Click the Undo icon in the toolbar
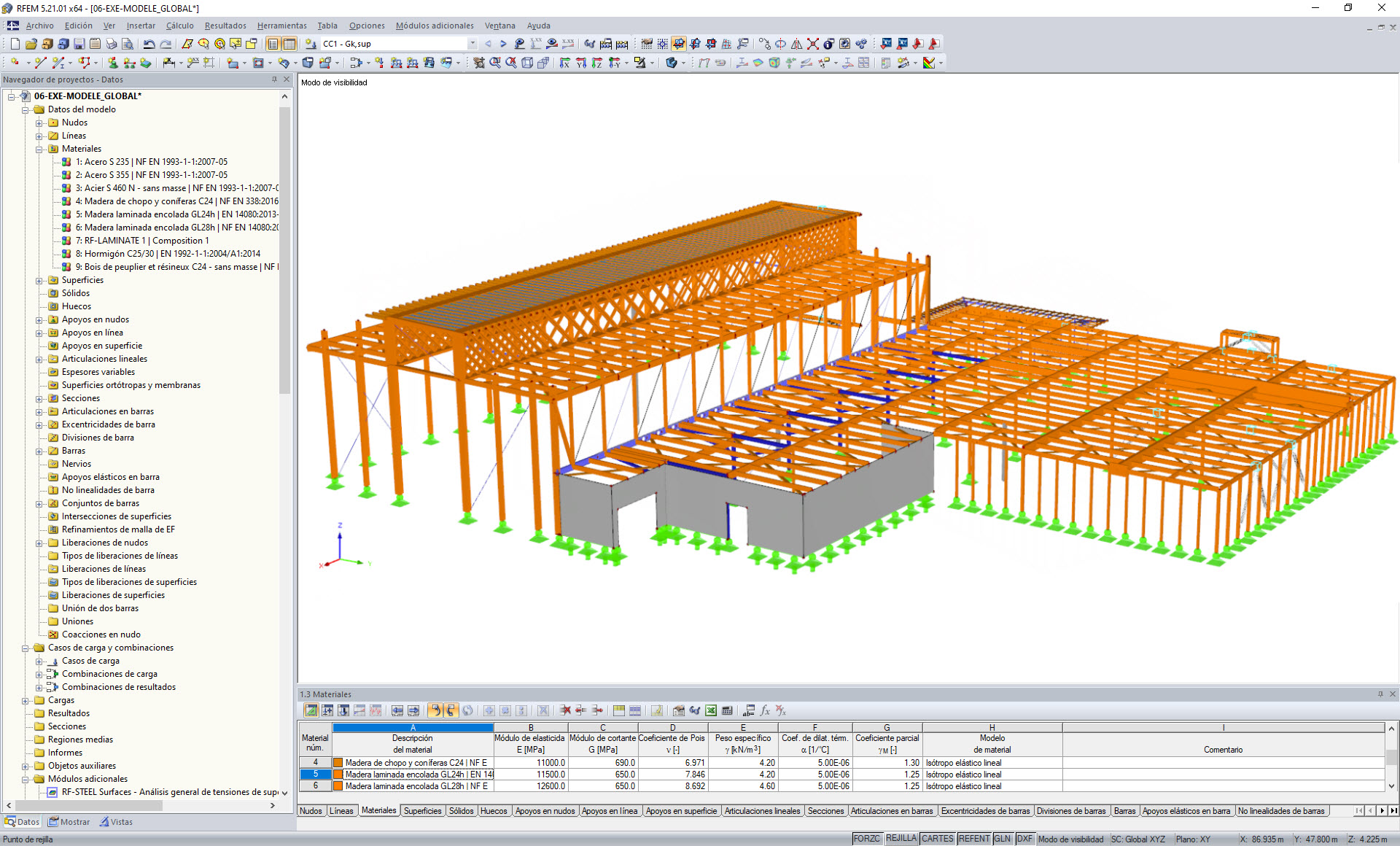 point(150,44)
